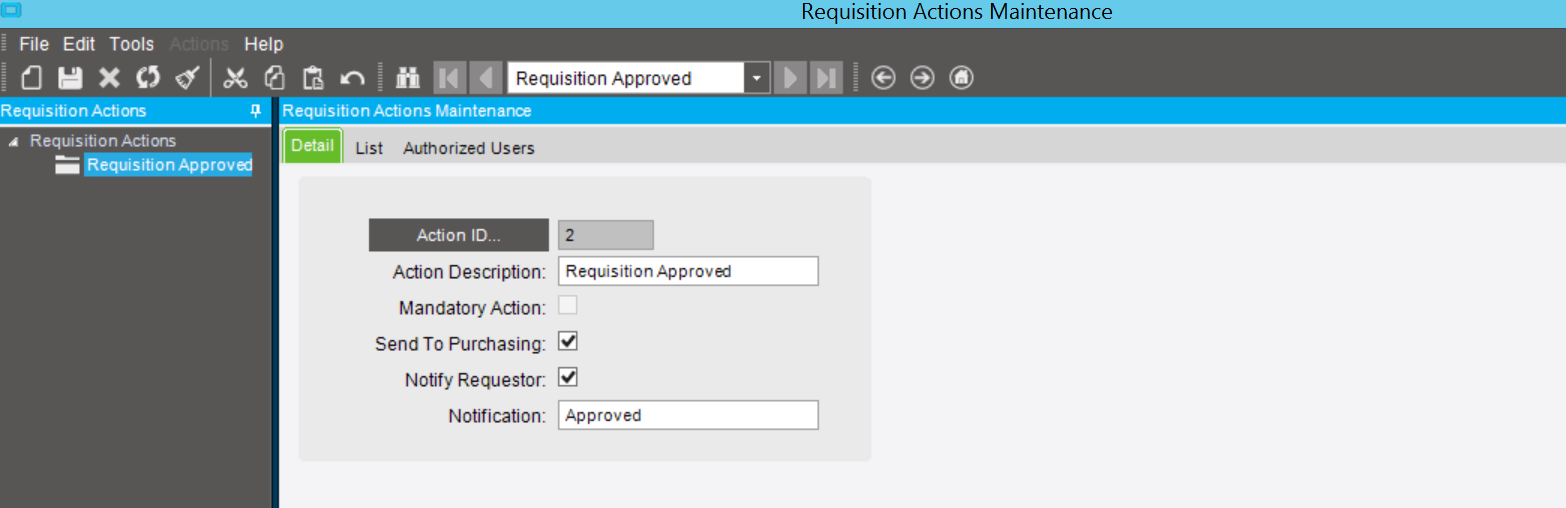The height and width of the screenshot is (508, 1566).
Task: Open the Tools menu
Action: point(132,44)
